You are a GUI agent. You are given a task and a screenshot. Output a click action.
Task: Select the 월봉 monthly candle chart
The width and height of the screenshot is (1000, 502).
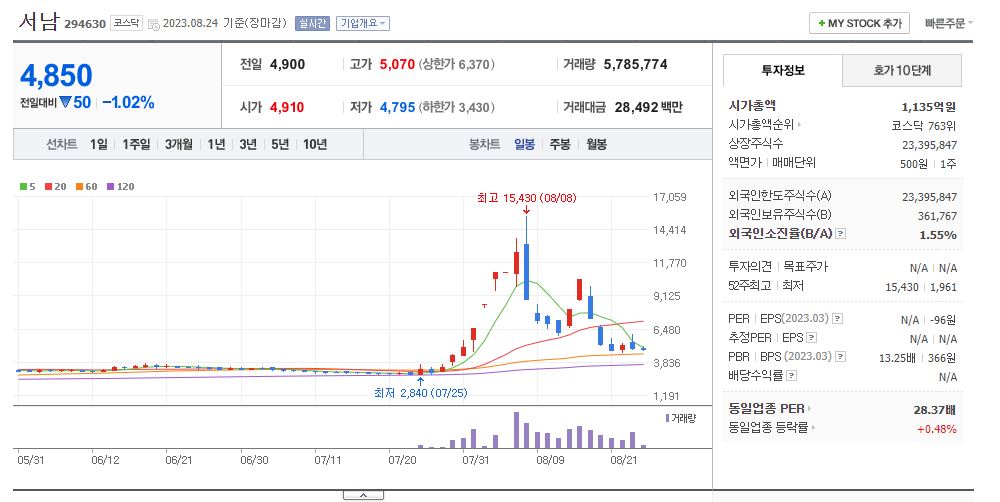point(597,145)
